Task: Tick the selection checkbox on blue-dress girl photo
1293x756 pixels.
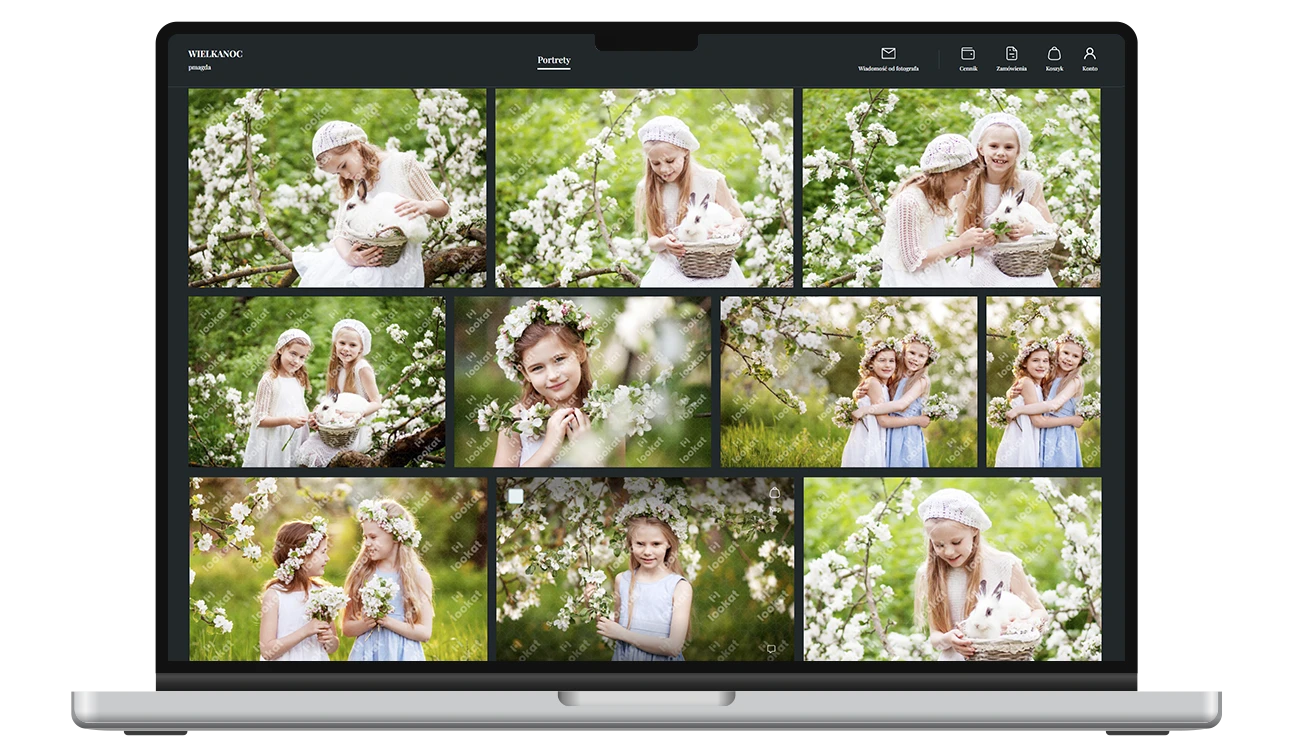Action: coord(516,496)
